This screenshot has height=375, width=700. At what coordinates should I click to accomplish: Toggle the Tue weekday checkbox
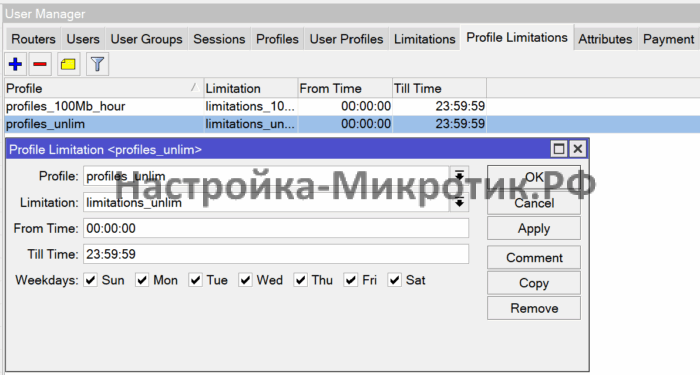point(195,280)
